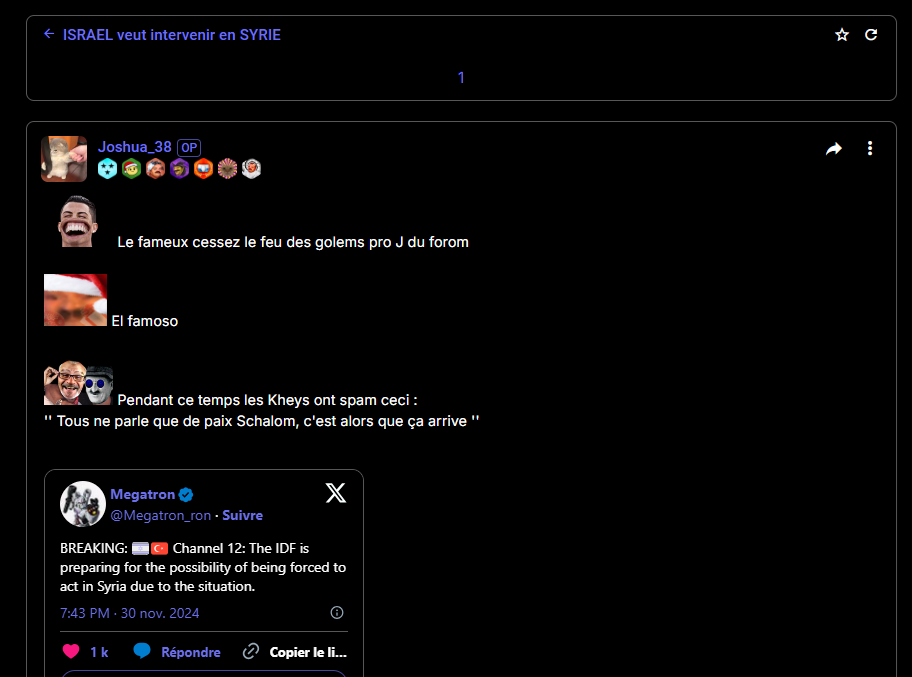Click the Israel flag emoji in tweet
912x677 pixels.
pos(140,548)
